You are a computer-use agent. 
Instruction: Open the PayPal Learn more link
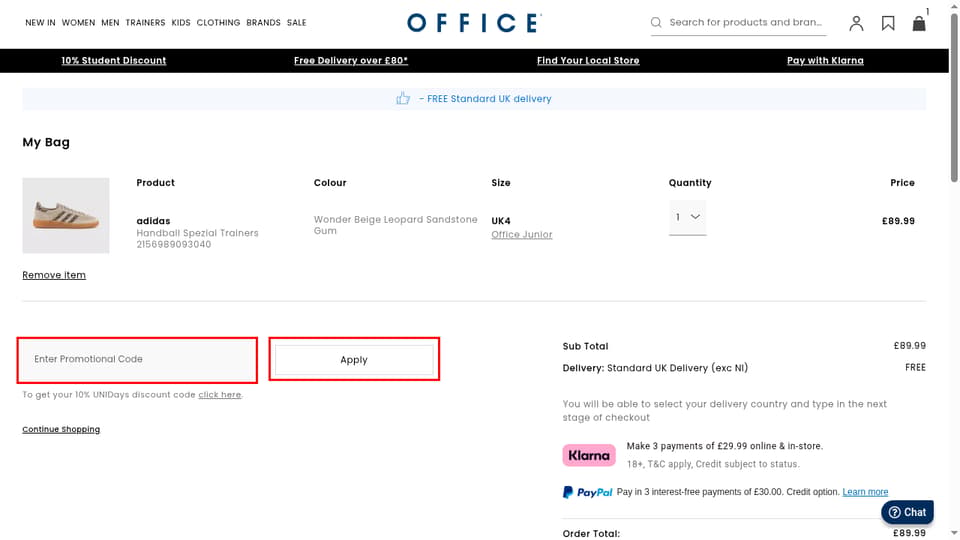(x=865, y=492)
